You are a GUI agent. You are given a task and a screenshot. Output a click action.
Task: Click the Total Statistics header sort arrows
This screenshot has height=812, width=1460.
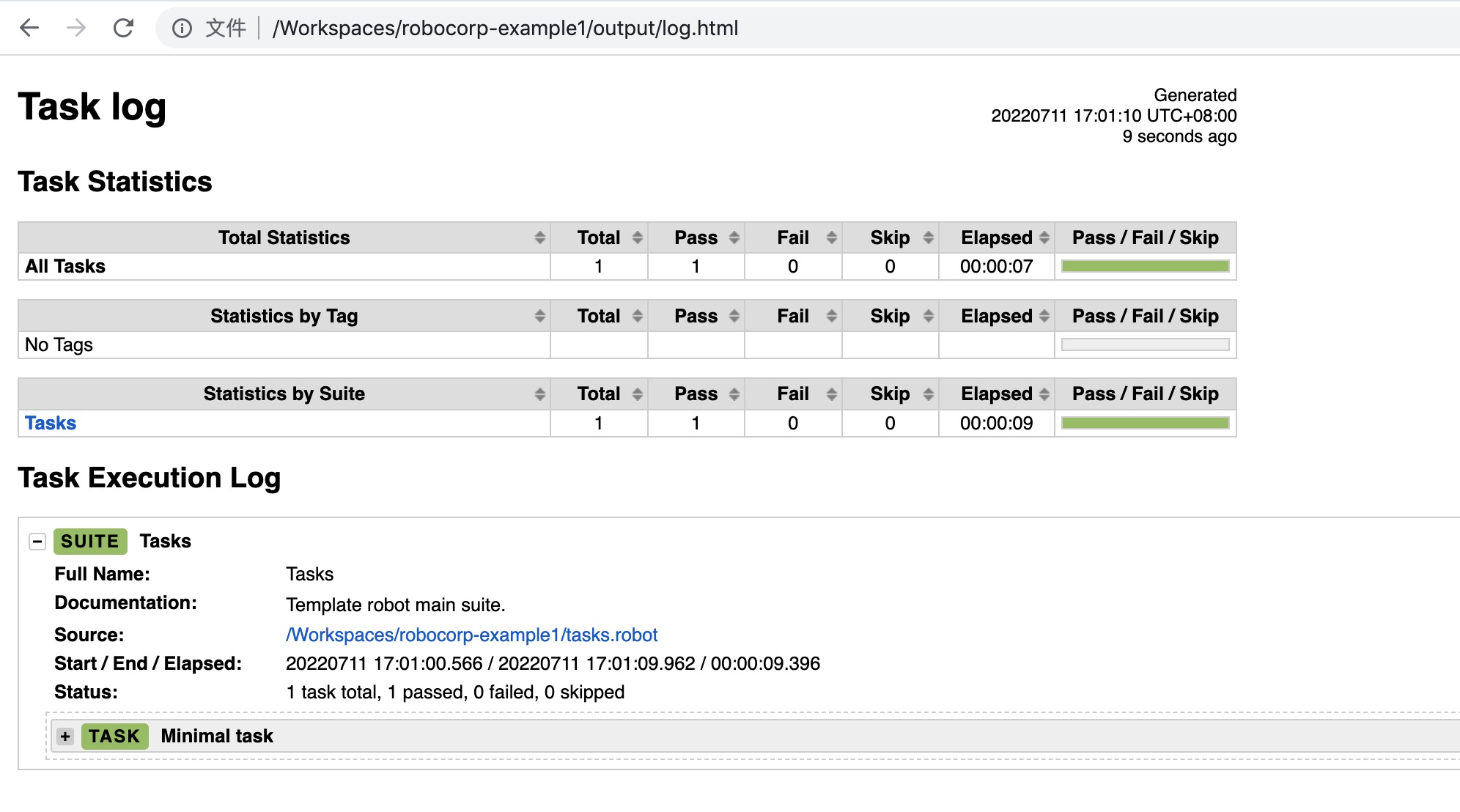click(539, 237)
